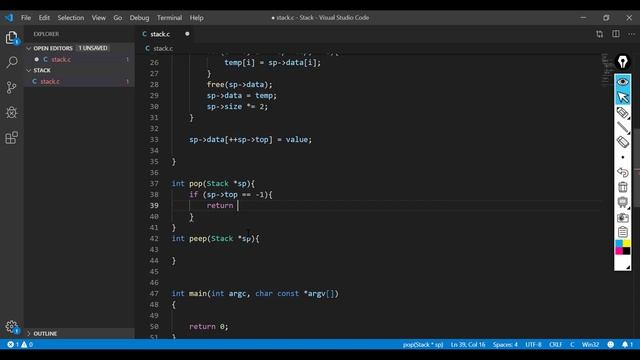
Task: Collapse the OPEN EDITORS section
Action: (29, 48)
